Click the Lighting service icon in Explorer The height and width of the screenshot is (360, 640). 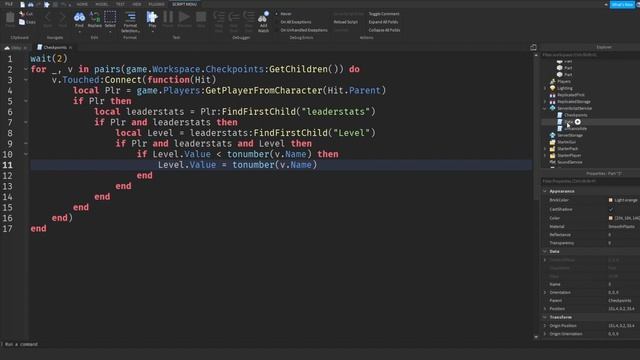552,88
